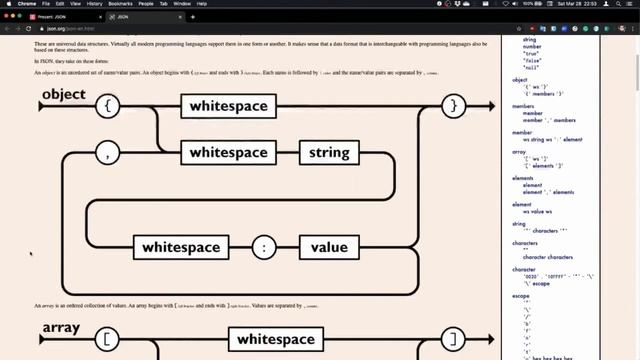Image resolution: width=640 pixels, height=360 pixels.
Task: Click whitespace box in array diagram
Action: pyautogui.click(x=276, y=339)
